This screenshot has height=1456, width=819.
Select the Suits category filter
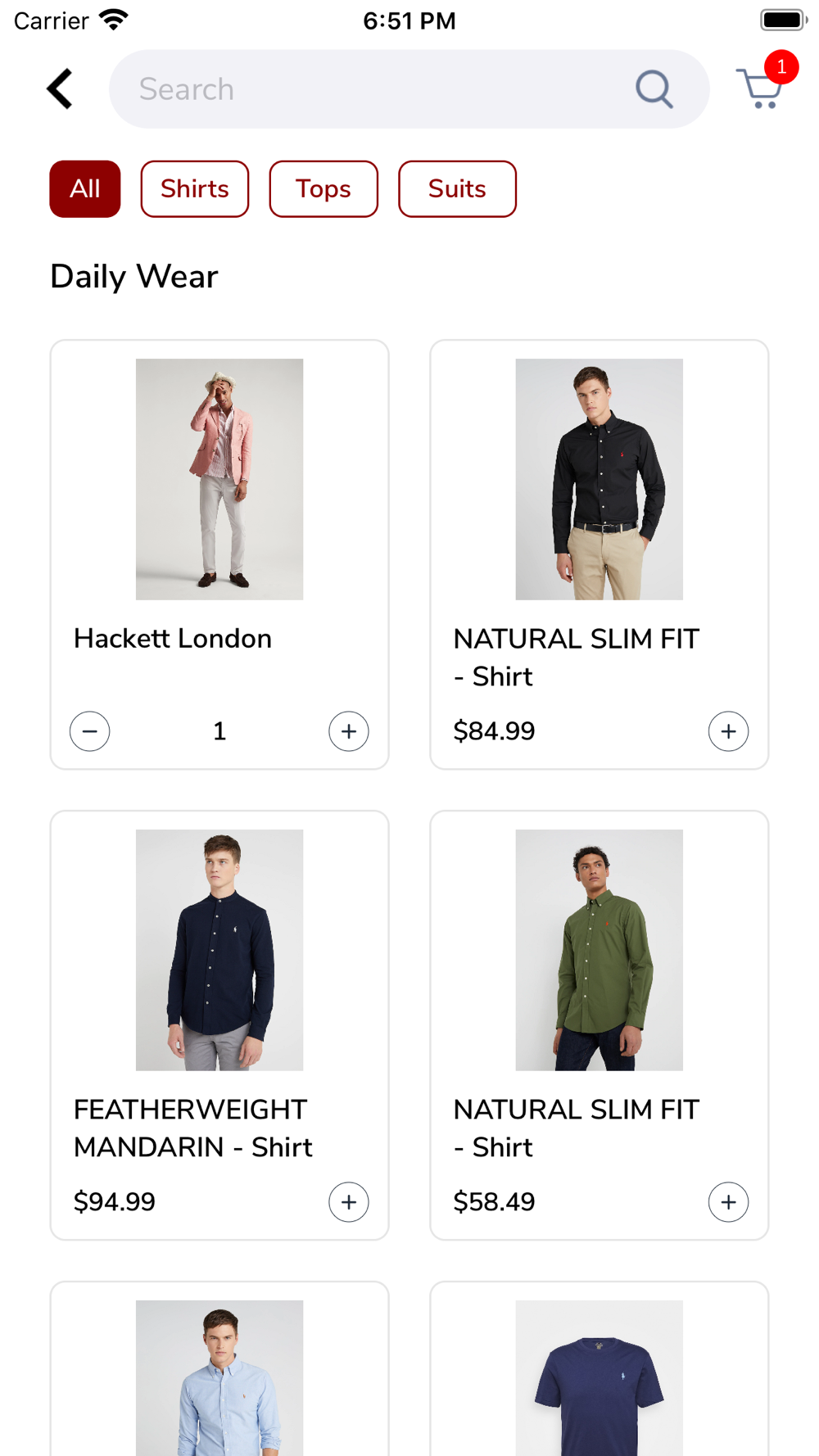click(x=457, y=189)
